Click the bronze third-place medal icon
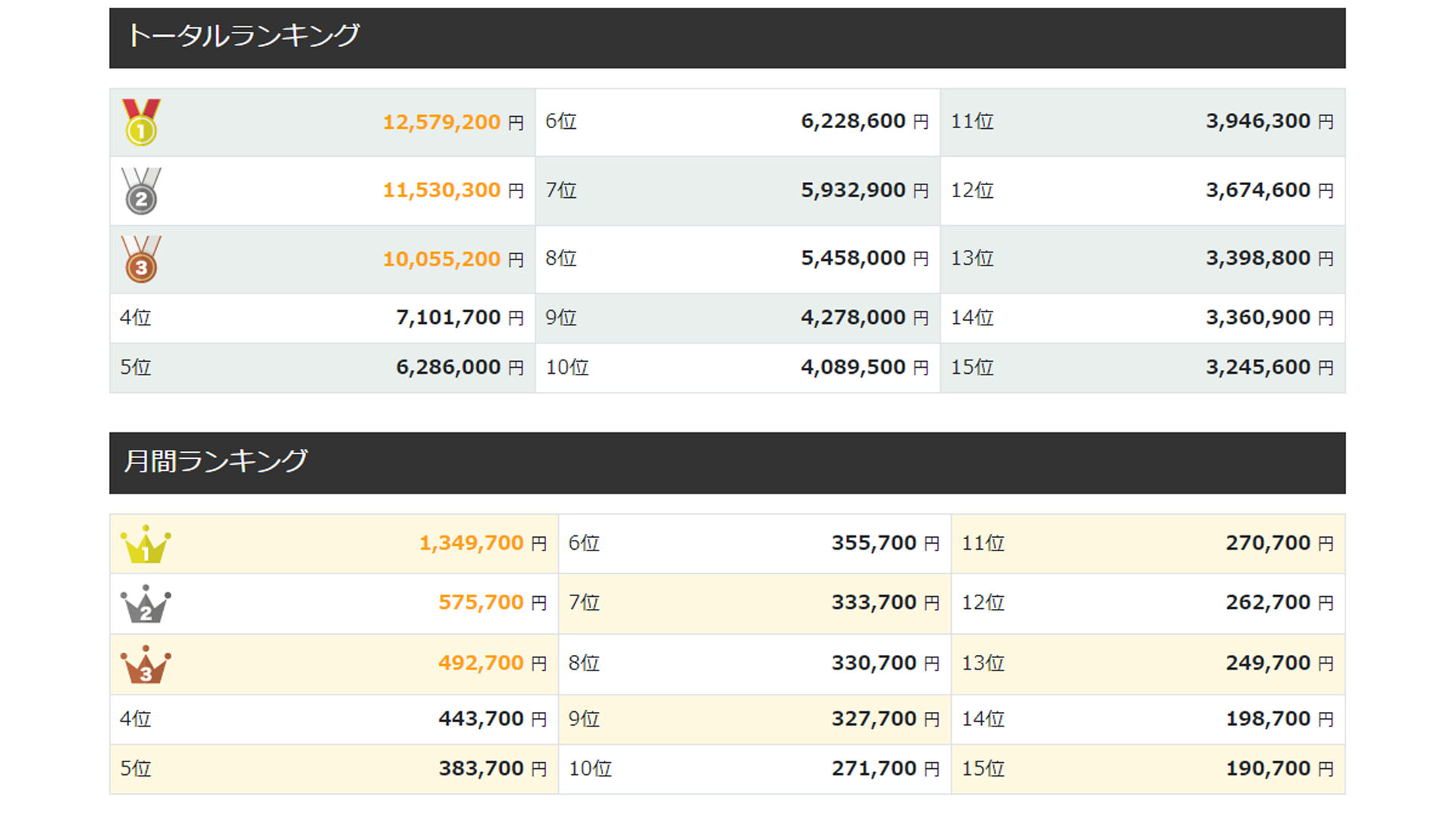Image resolution: width=1456 pixels, height=819 pixels. tap(141, 259)
